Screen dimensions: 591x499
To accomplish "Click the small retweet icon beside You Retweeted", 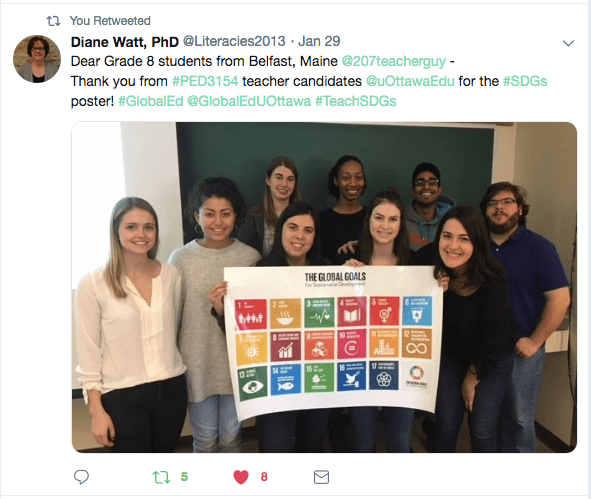I will pos(54,21).
